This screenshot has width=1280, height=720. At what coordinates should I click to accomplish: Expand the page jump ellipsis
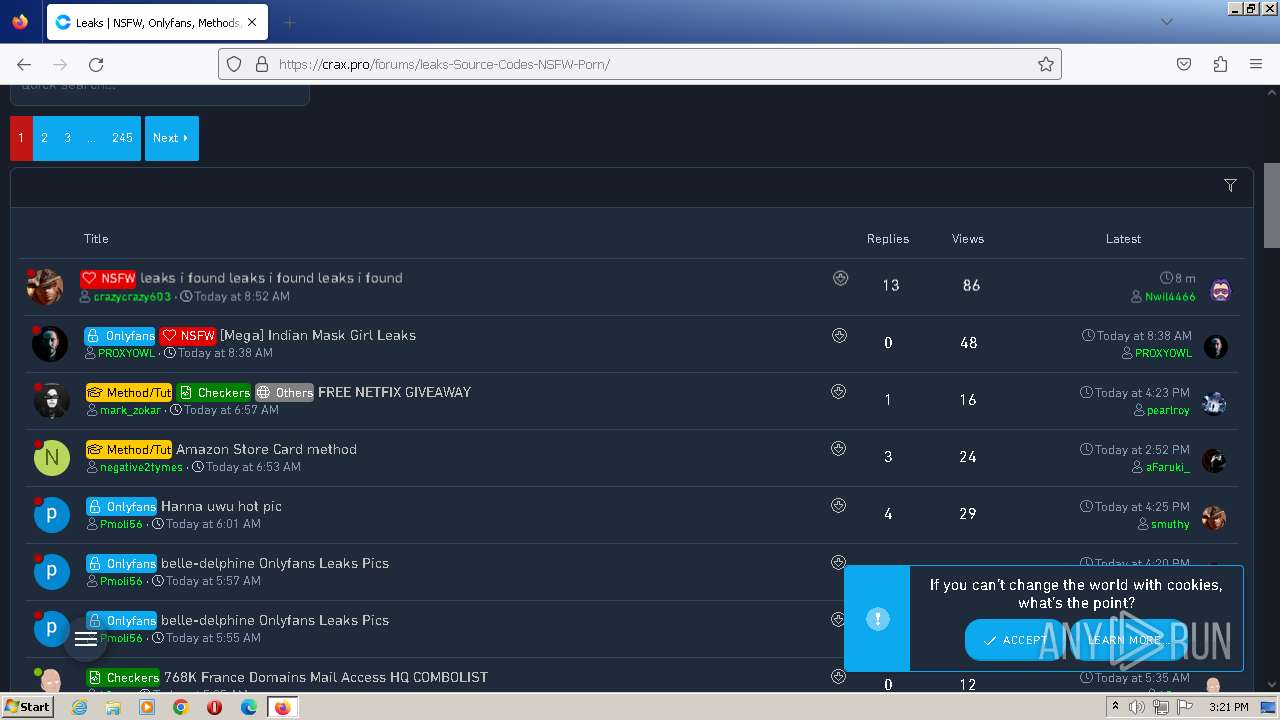[92, 138]
